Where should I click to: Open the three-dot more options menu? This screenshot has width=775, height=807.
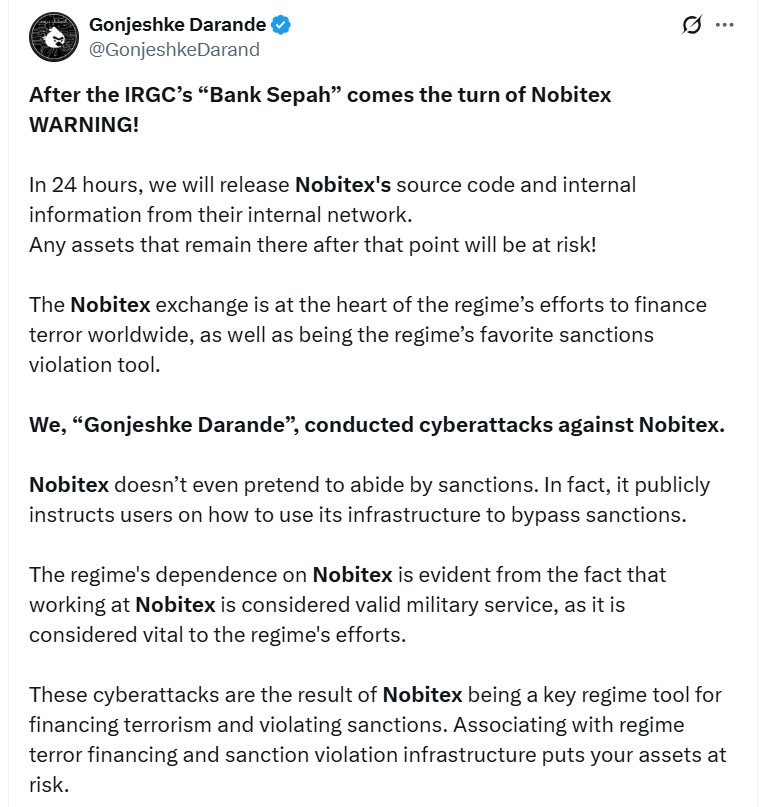725,26
